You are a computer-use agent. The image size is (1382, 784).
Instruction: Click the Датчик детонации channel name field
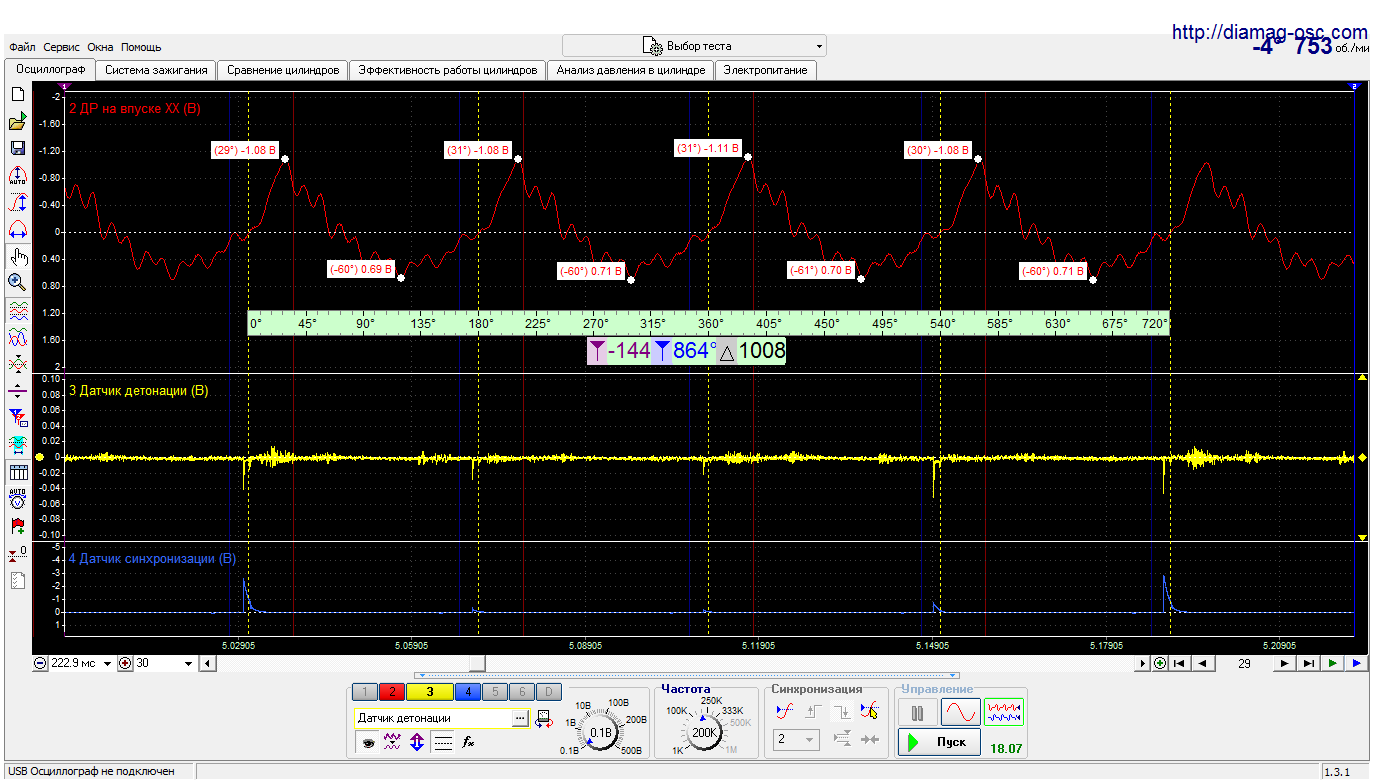433,718
